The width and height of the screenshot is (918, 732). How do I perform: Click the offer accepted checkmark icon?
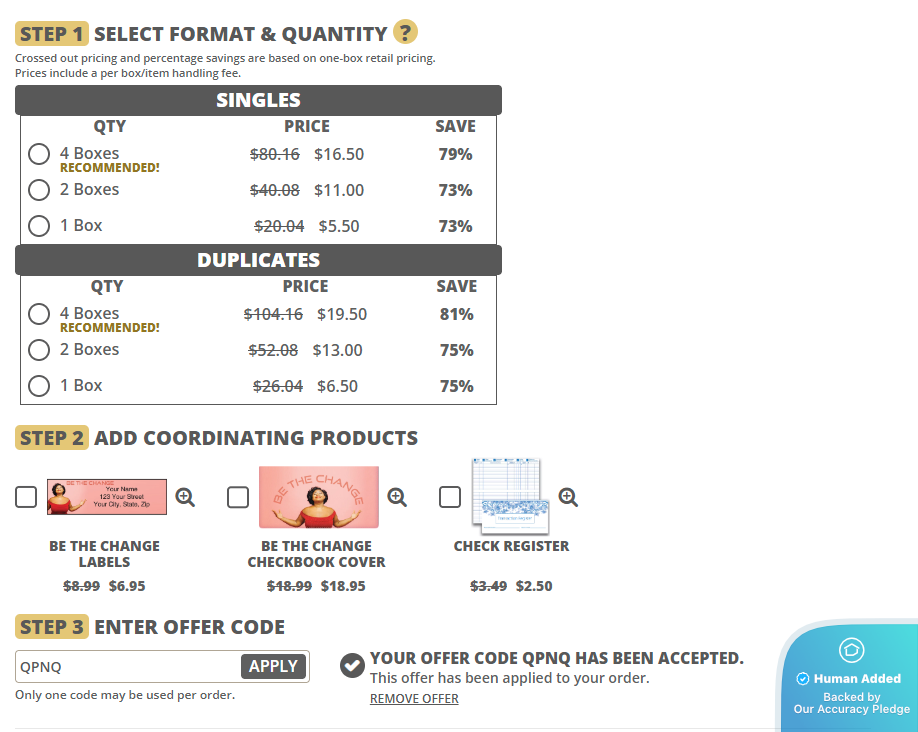point(352,665)
